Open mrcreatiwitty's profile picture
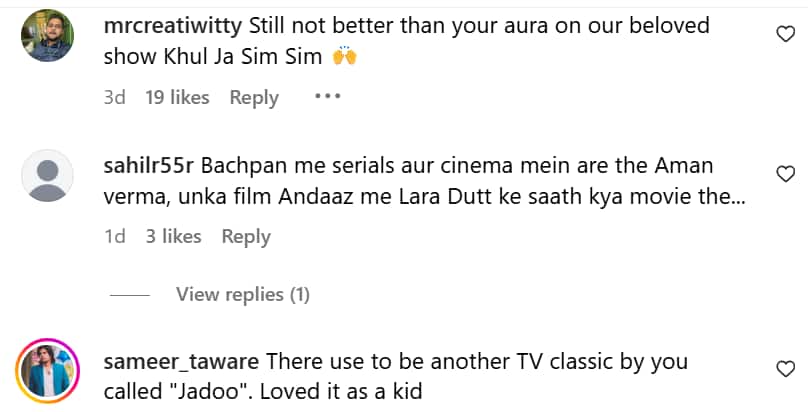 tap(47, 36)
